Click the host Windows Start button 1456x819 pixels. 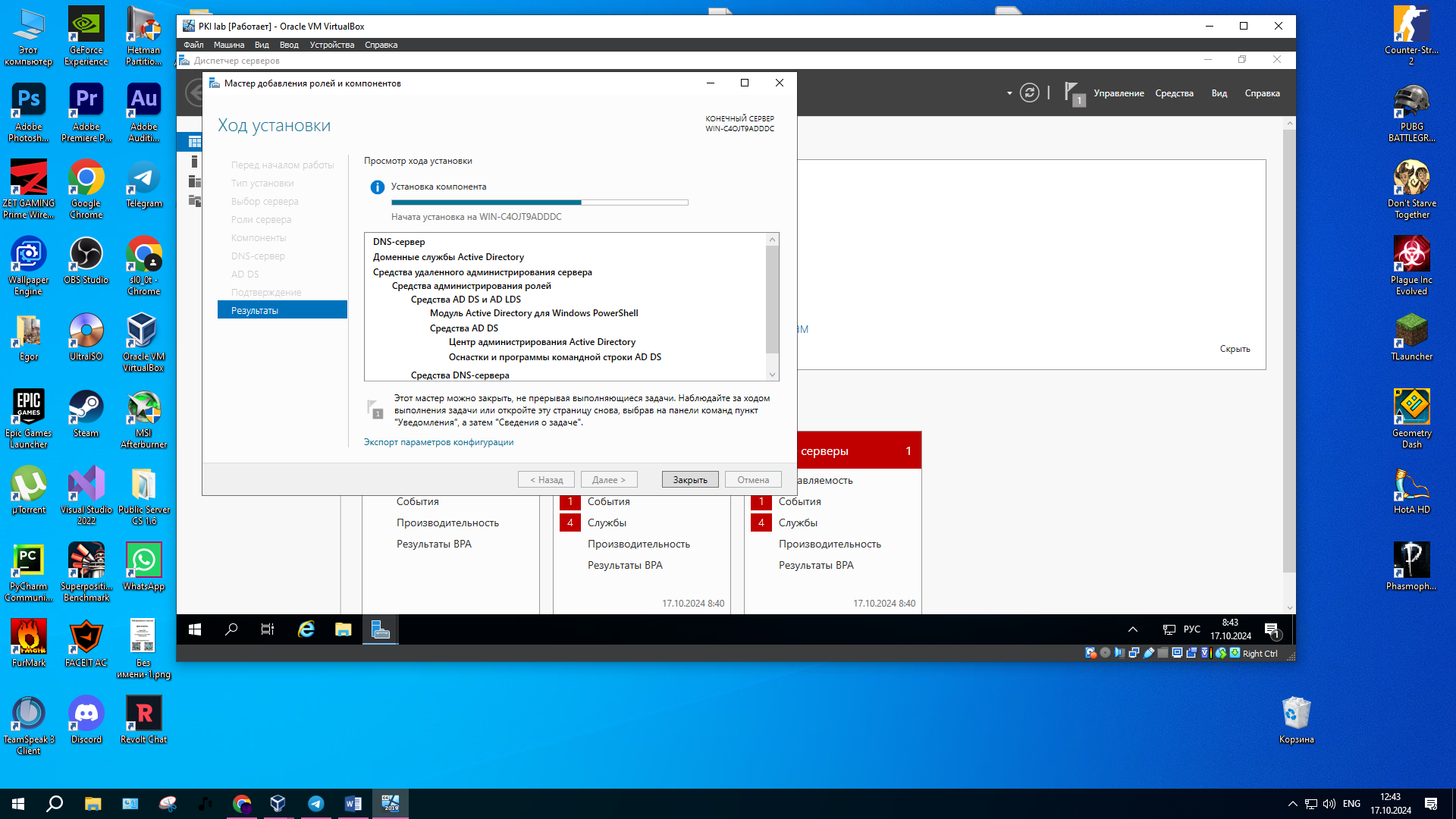[x=18, y=804]
